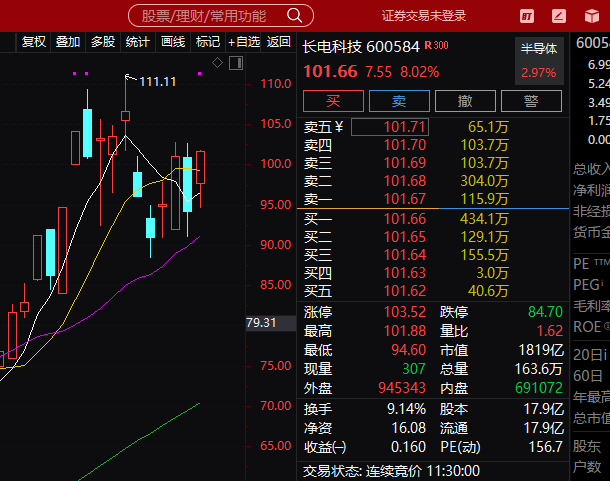This screenshot has width=610, height=481.
Task: Click the ¥ symbol next to 卖五
Action: 338,127
